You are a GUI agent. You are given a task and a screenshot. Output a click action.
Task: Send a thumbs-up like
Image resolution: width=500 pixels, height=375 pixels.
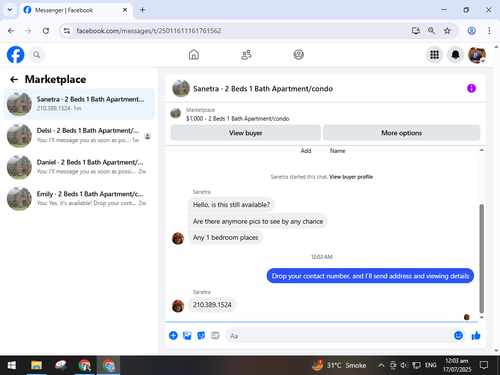point(476,335)
